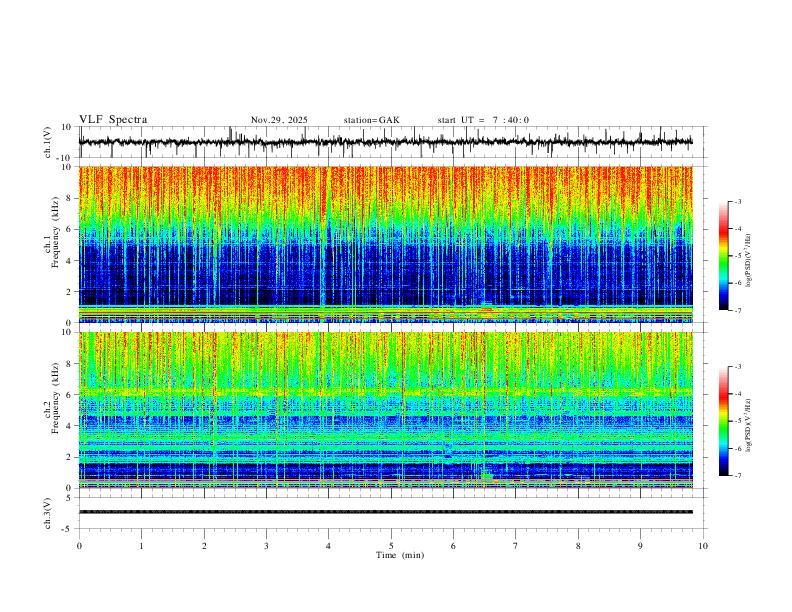Click the date 'Nov.29, 2025'

click(x=279, y=120)
